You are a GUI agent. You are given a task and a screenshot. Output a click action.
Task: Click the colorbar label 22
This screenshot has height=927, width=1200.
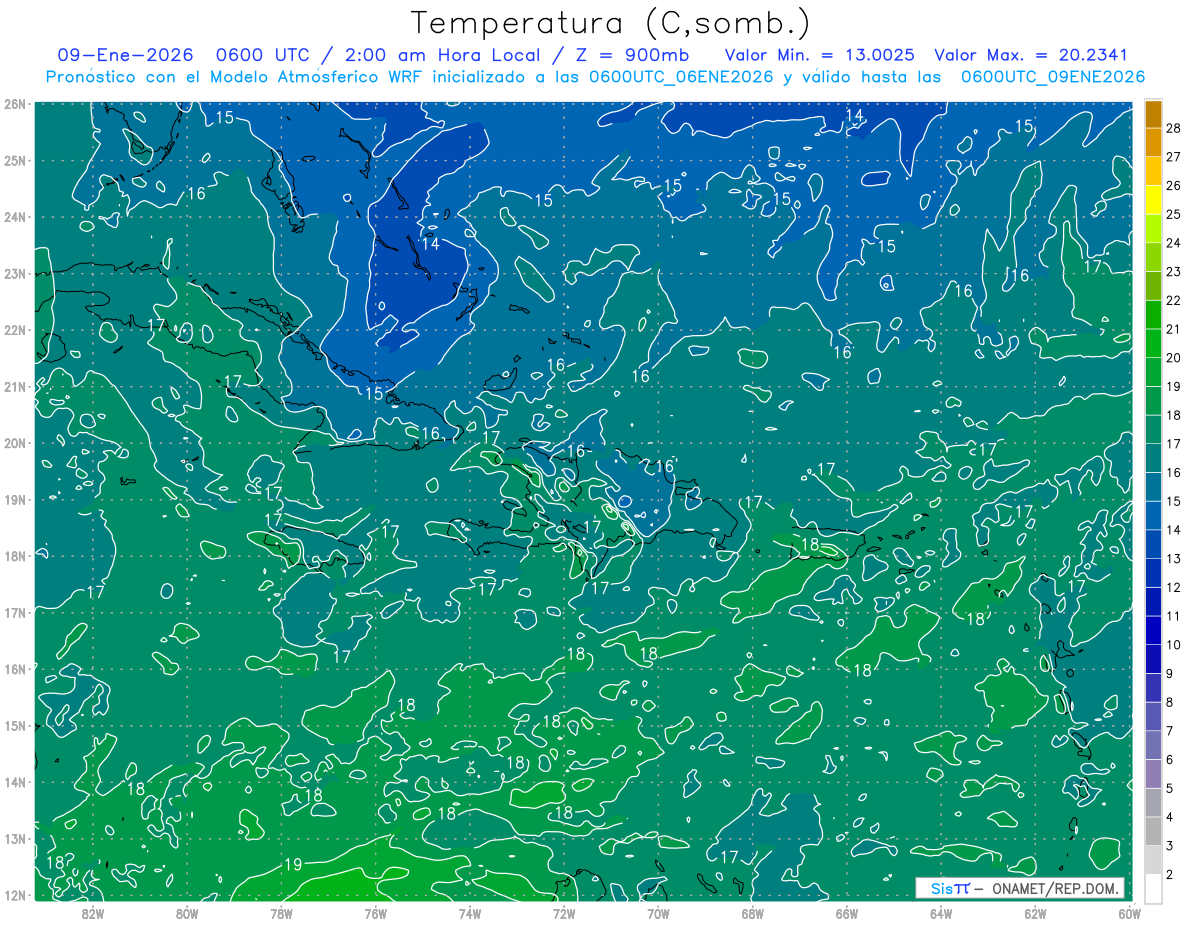(1173, 300)
